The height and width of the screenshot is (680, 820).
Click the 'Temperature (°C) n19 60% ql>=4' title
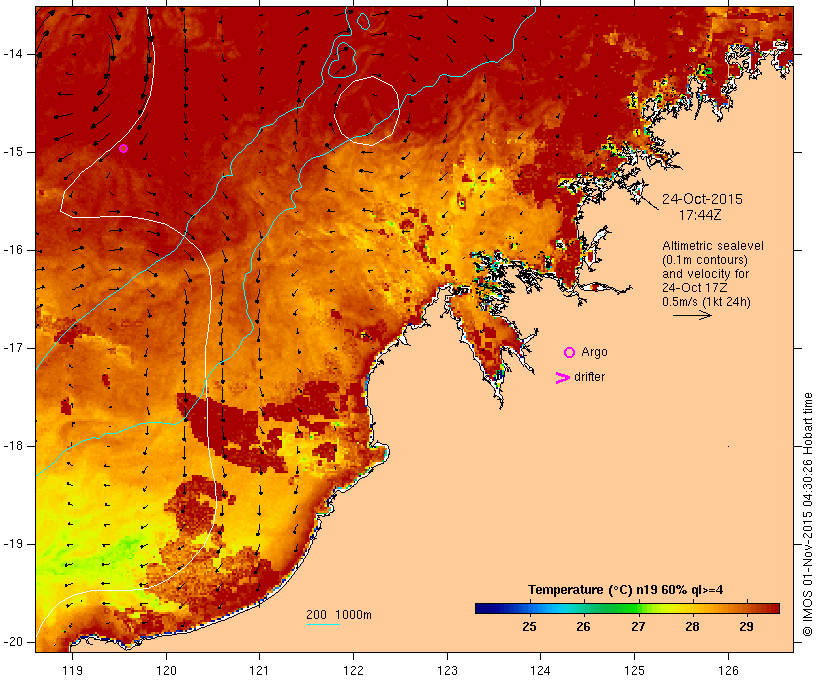point(625,590)
